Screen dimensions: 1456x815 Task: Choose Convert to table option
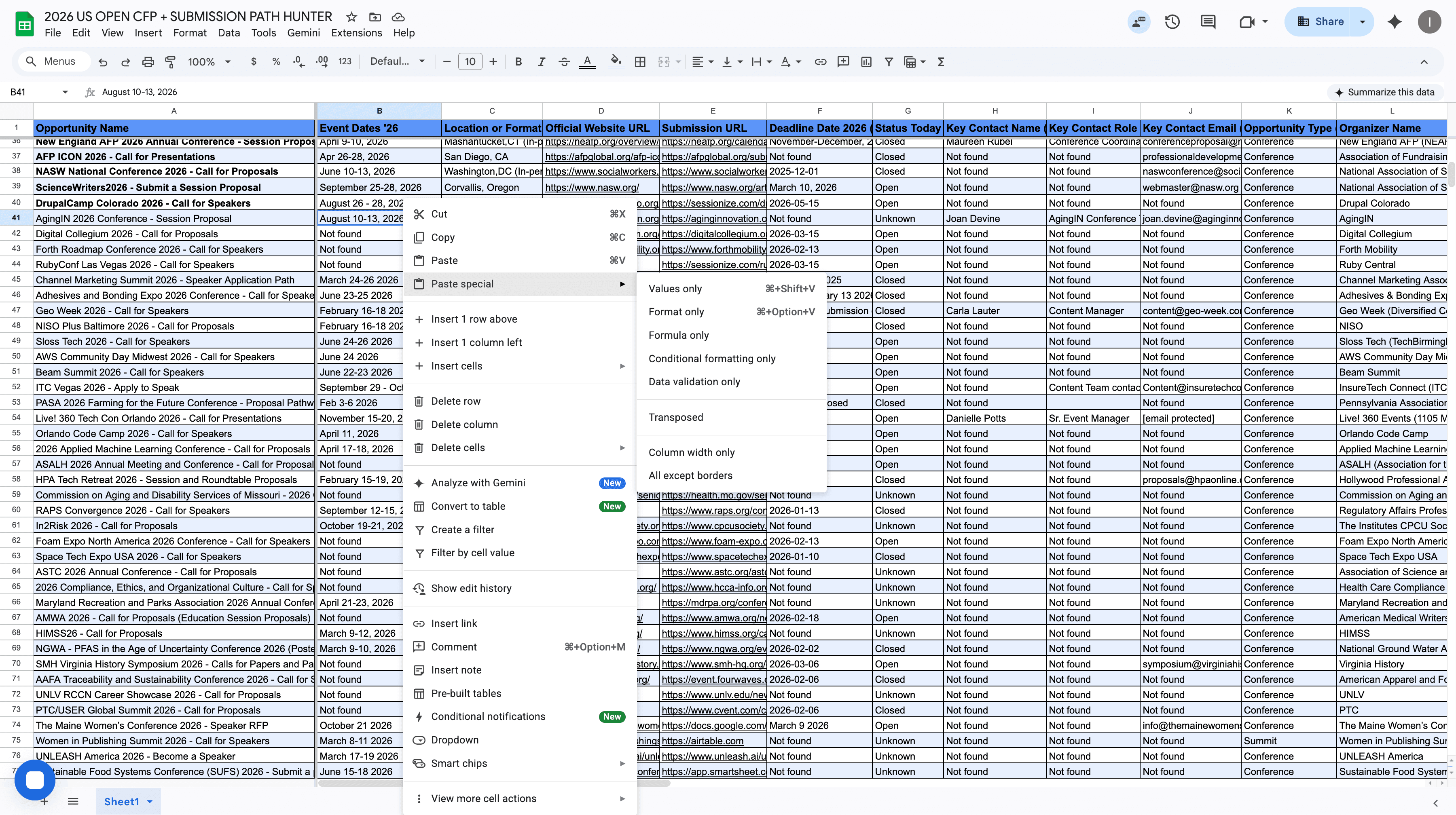click(x=520, y=507)
